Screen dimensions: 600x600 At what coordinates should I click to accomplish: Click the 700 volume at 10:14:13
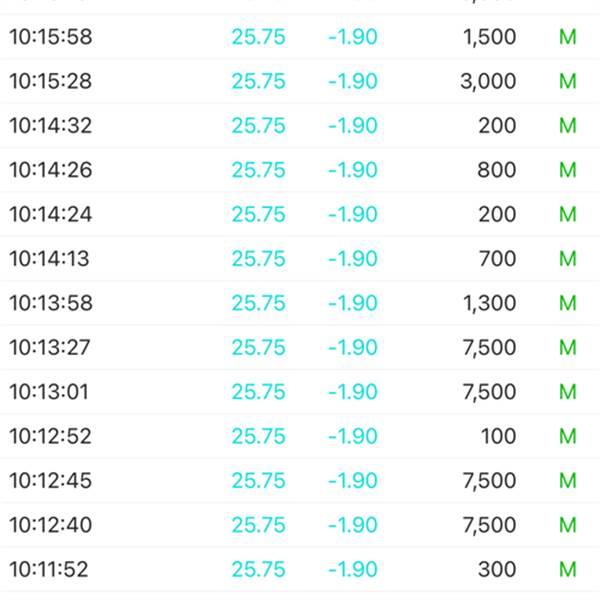coord(497,259)
